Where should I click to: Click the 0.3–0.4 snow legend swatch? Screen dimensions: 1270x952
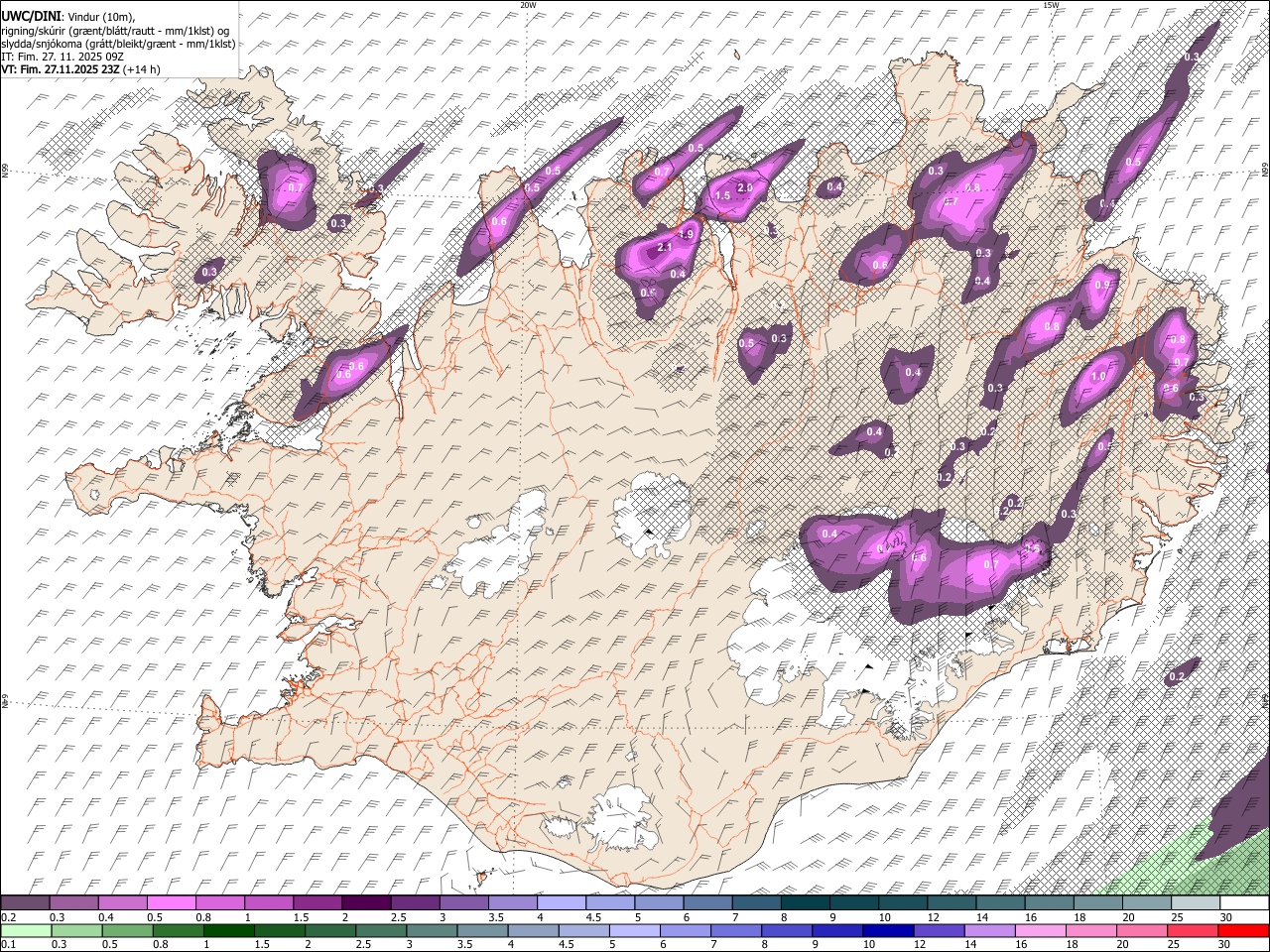(x=74, y=903)
